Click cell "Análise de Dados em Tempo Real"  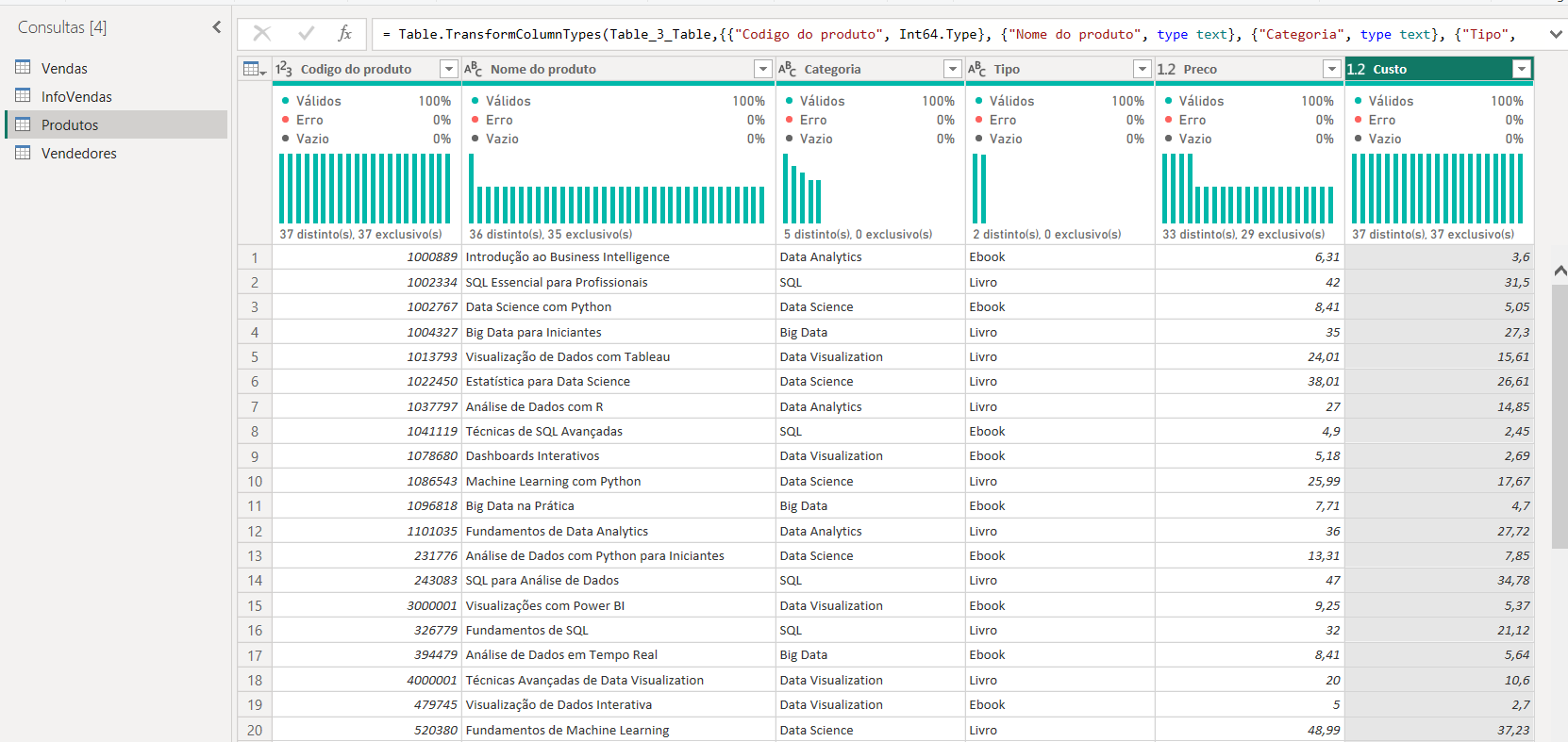coord(618,654)
